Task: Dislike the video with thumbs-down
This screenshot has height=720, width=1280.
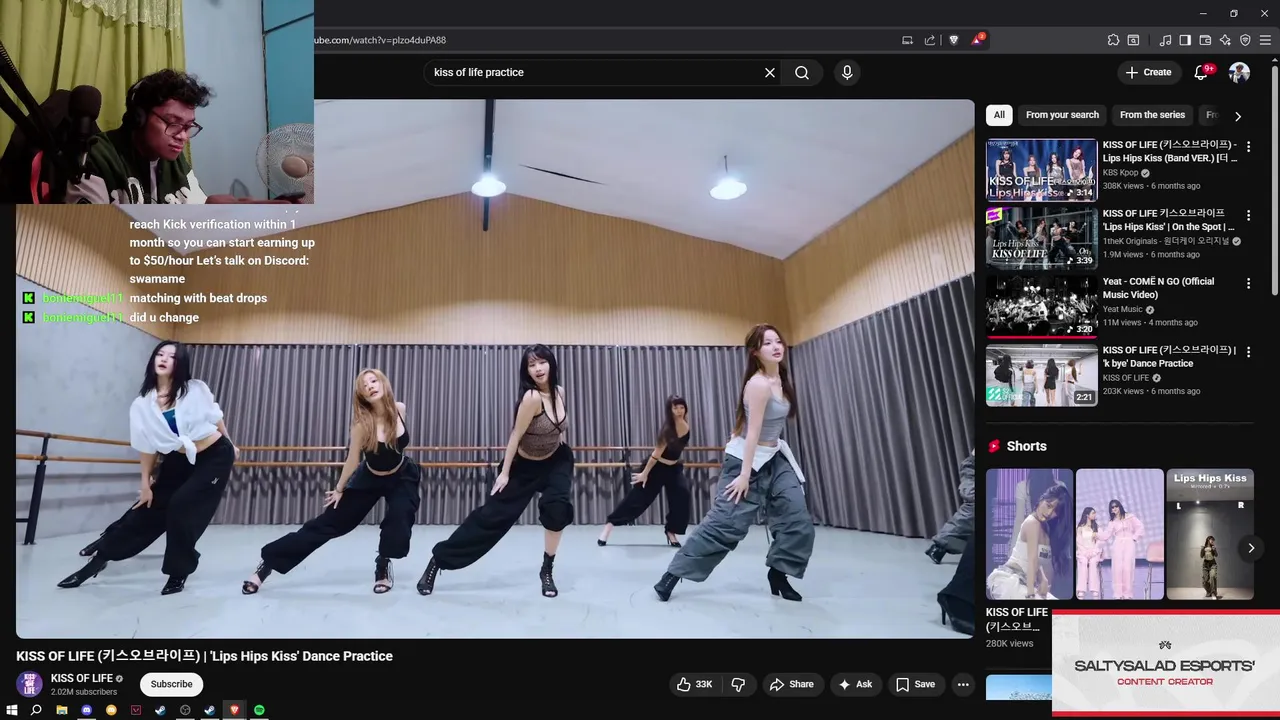Action: pos(738,684)
